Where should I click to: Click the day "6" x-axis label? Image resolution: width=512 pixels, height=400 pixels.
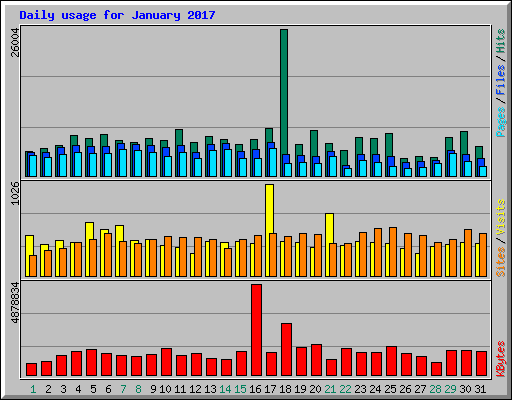(x=108, y=389)
